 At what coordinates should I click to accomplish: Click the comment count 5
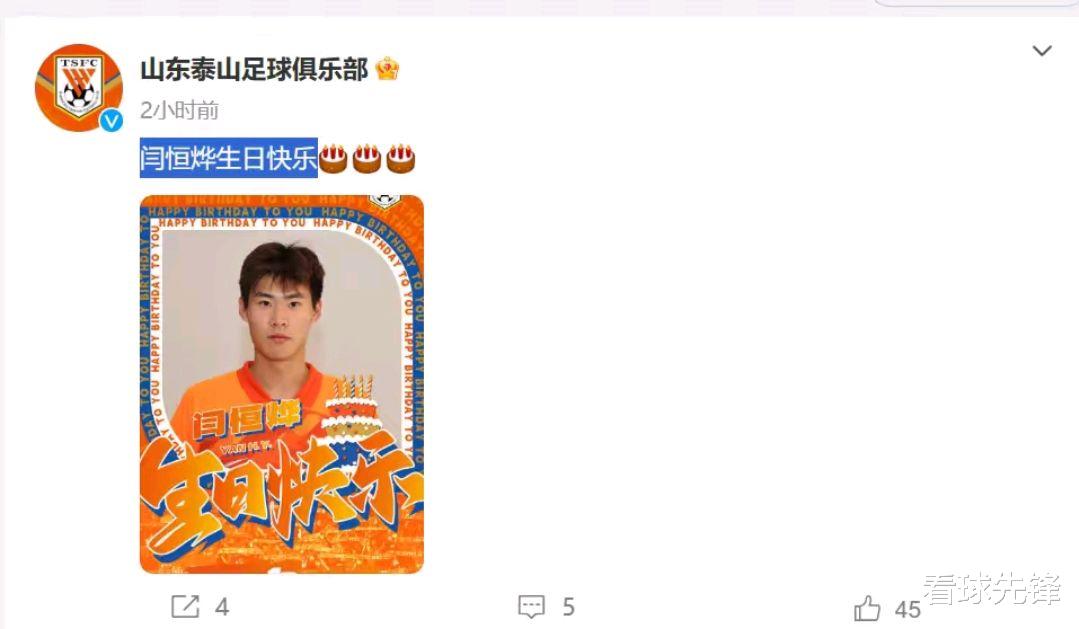click(568, 607)
